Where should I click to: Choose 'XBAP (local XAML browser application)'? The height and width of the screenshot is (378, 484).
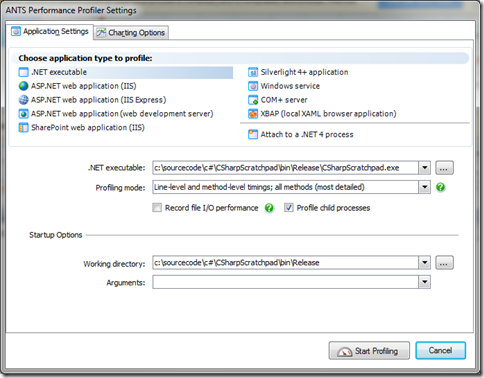[322, 114]
